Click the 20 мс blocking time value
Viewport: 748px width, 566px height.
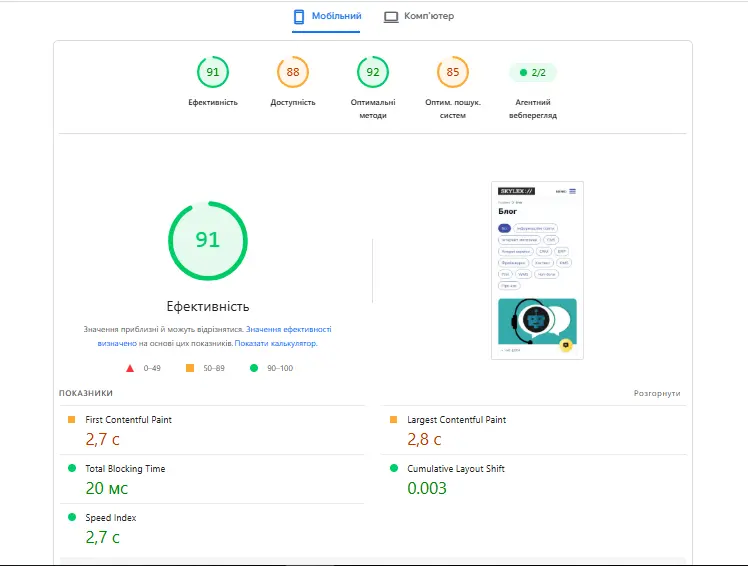[107, 488]
